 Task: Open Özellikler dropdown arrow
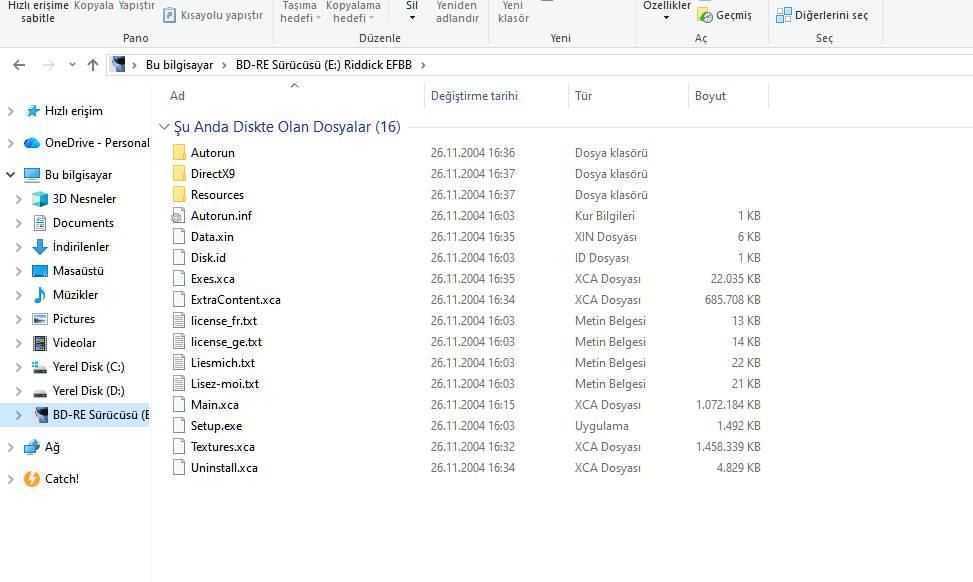tap(666, 18)
